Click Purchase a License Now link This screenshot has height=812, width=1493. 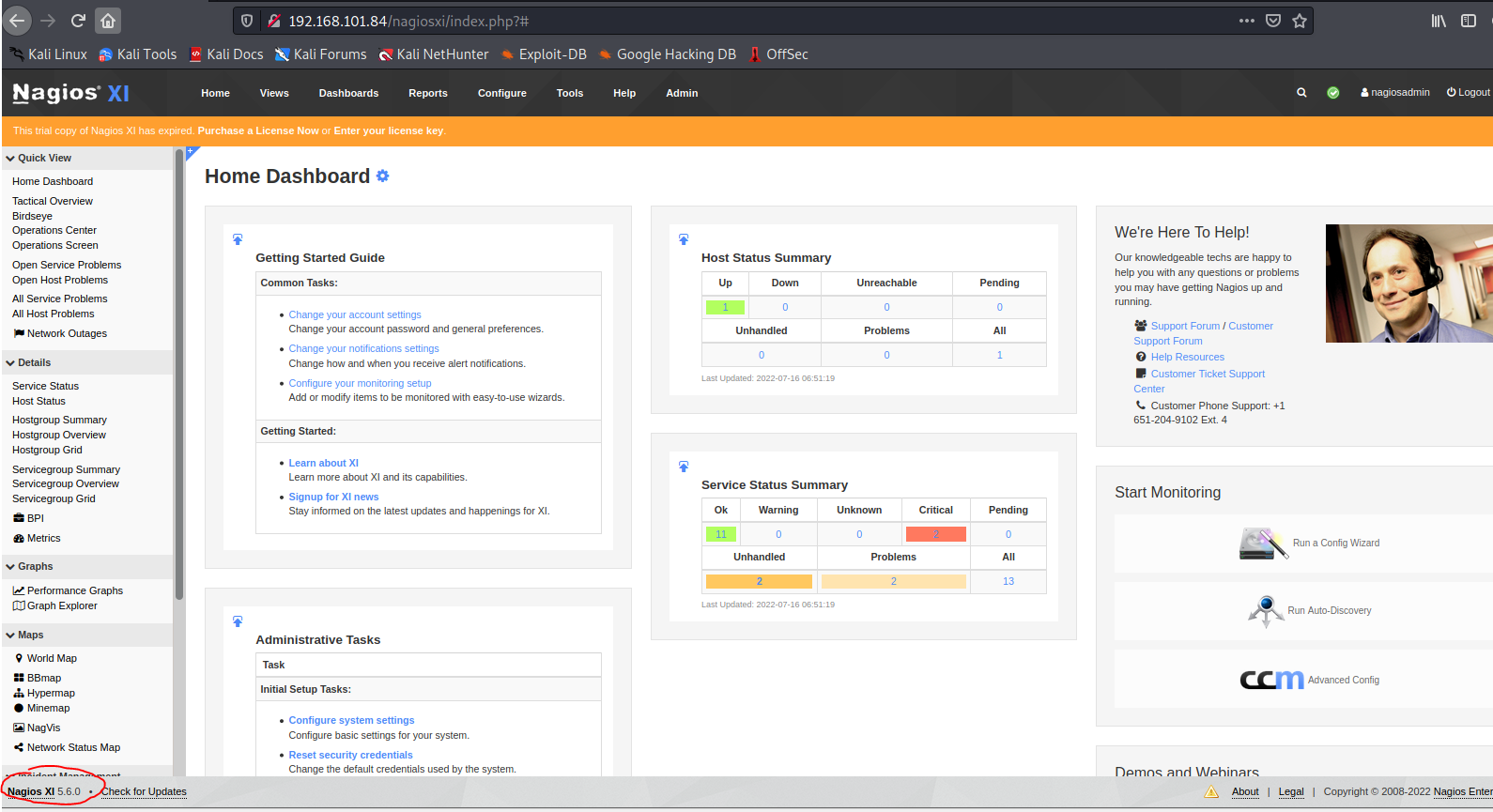258,130
